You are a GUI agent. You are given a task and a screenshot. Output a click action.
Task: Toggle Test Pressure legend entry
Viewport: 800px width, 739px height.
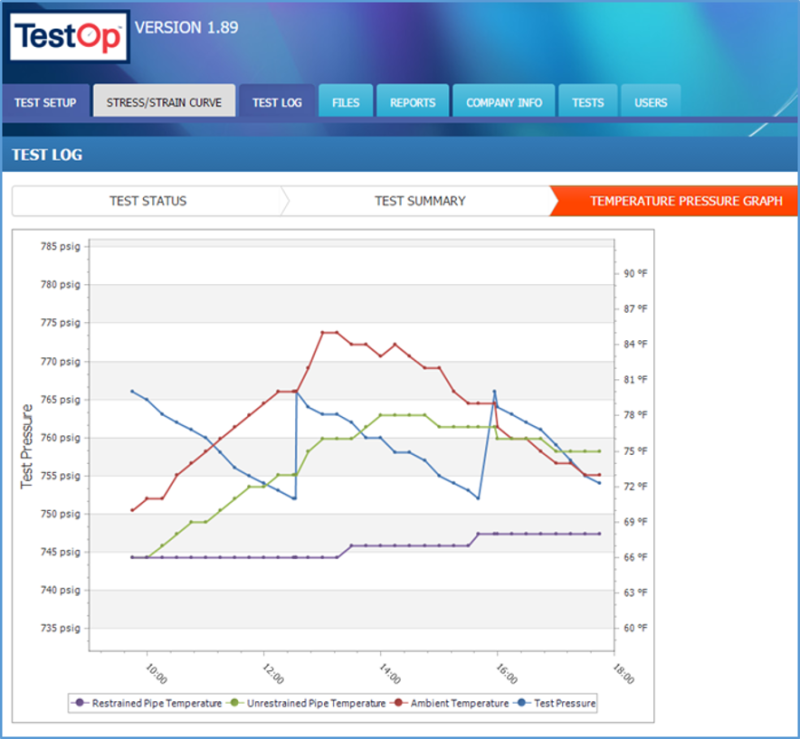(x=557, y=703)
